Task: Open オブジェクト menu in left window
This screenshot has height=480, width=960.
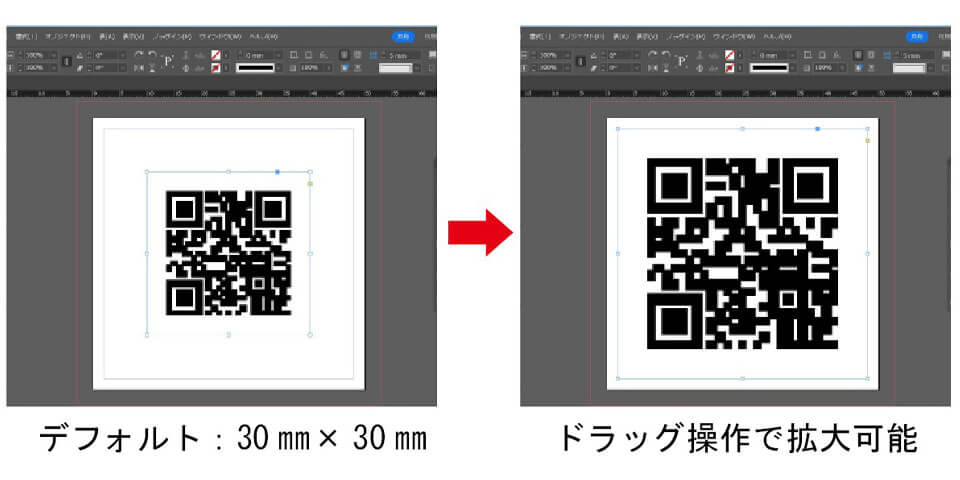Action: click(68, 36)
